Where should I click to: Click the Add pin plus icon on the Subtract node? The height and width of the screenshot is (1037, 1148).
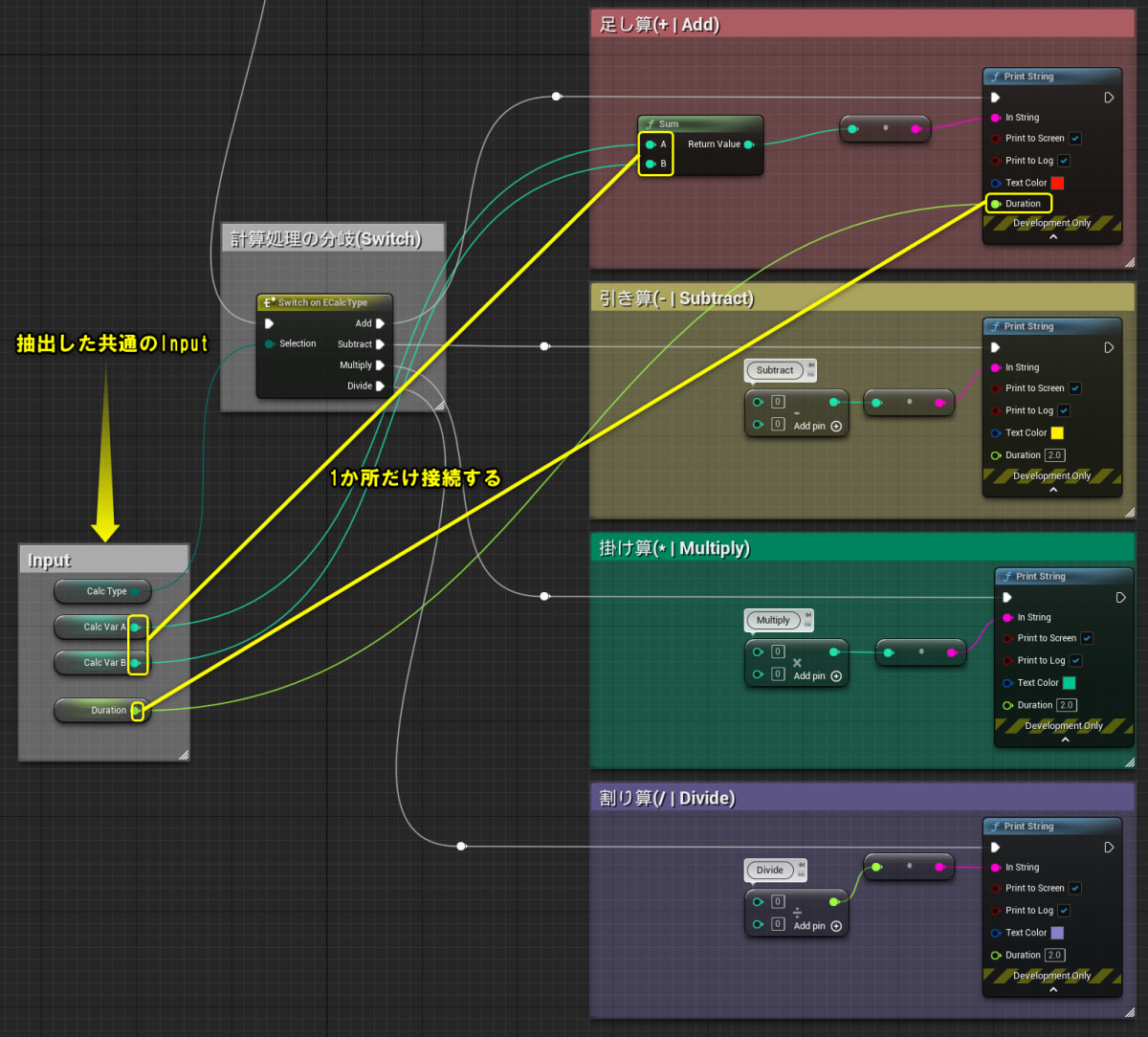coord(836,424)
